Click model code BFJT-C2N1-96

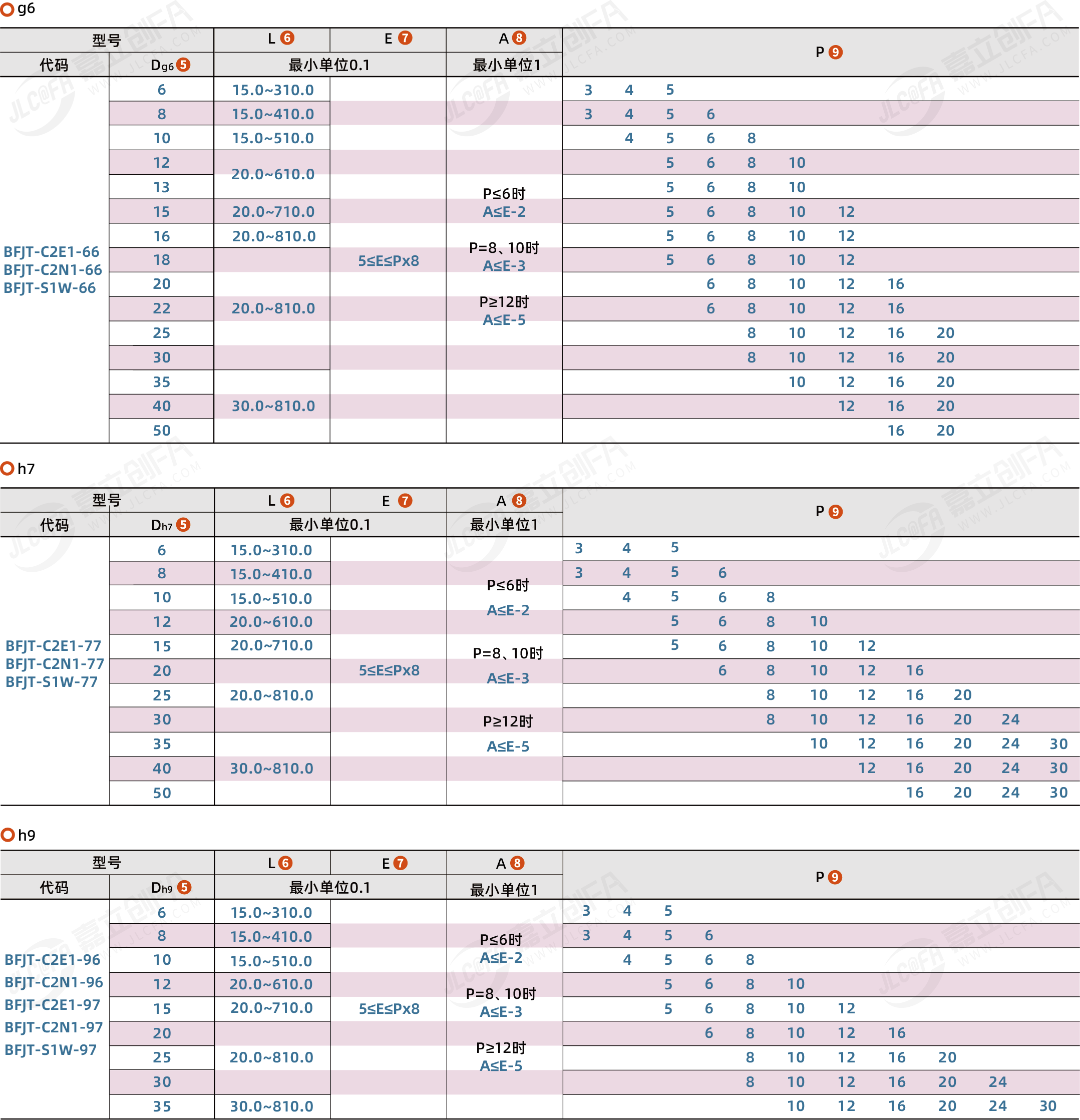coord(54,982)
